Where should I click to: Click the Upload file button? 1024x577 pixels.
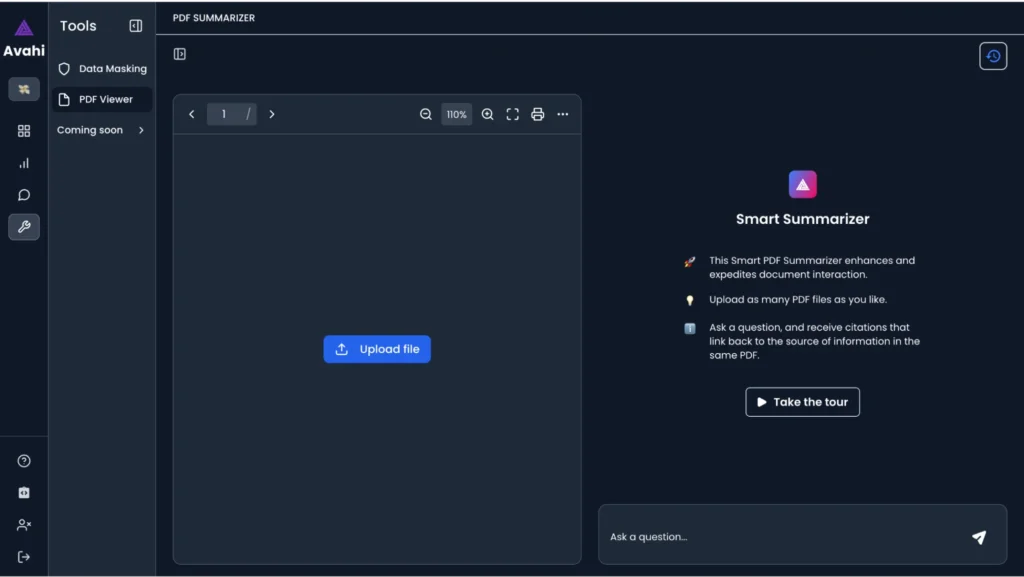pyautogui.click(x=377, y=349)
